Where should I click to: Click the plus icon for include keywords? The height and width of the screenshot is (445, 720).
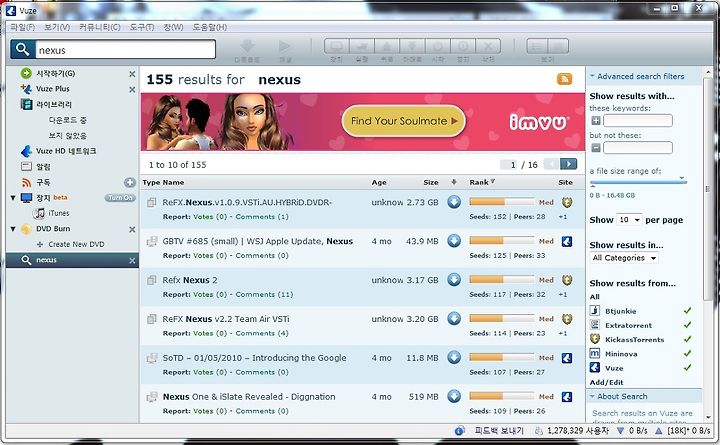pyautogui.click(x=596, y=121)
